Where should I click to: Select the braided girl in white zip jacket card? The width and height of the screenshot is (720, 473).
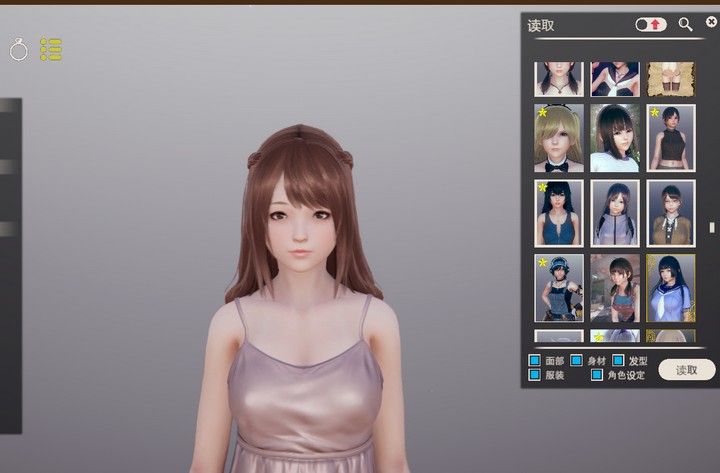pos(615,213)
